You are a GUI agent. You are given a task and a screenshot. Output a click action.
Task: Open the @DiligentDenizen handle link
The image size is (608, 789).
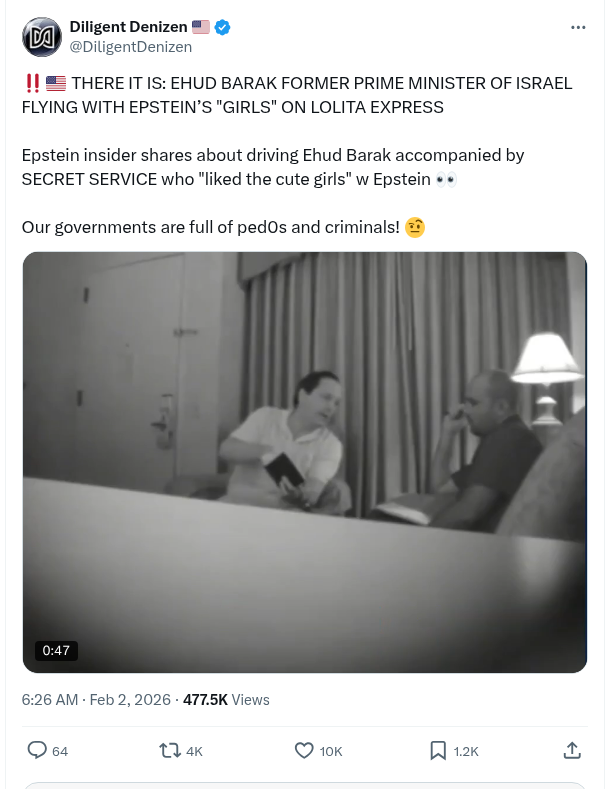(x=131, y=46)
